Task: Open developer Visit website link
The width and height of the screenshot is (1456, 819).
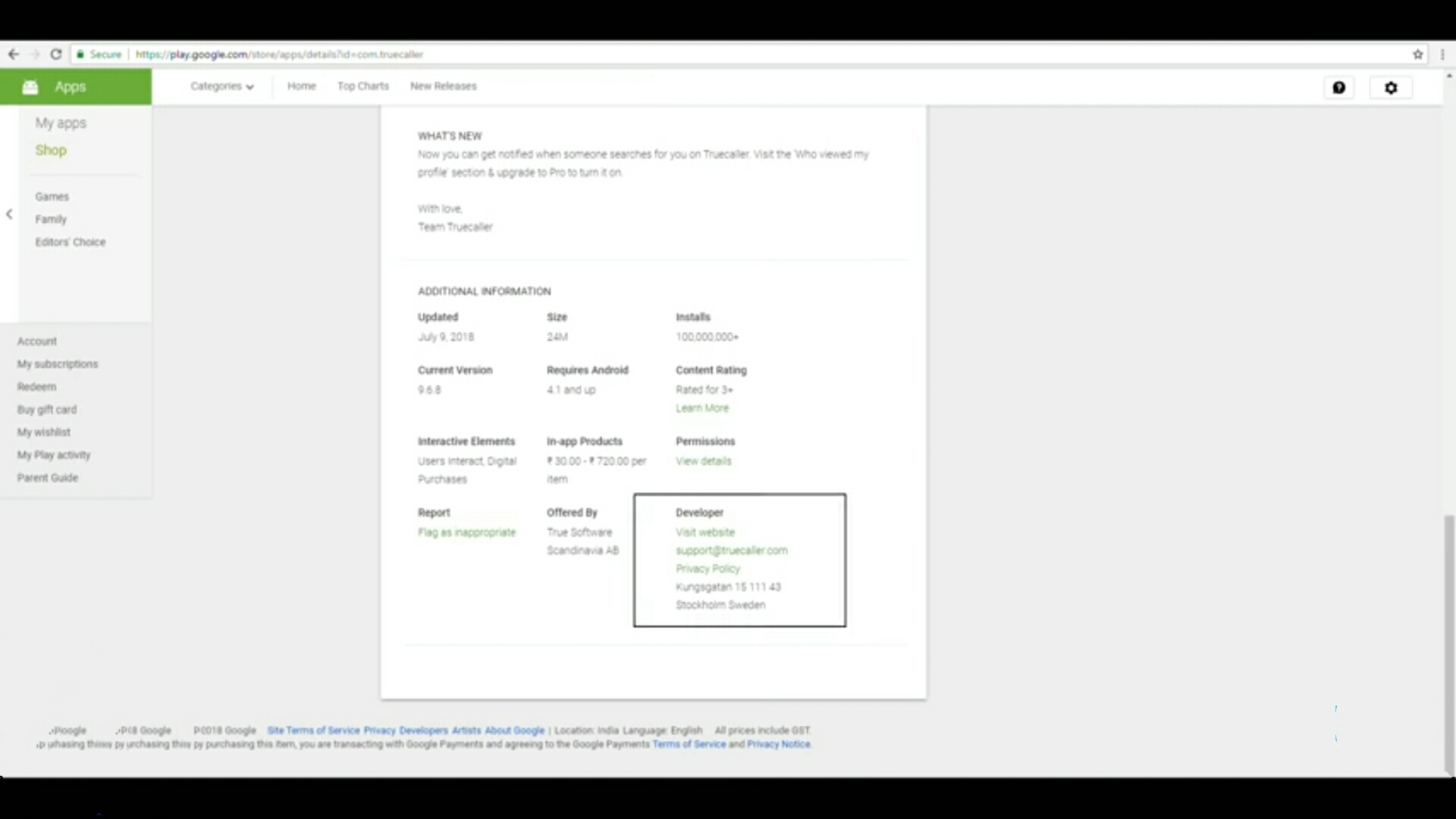Action: pos(704,532)
